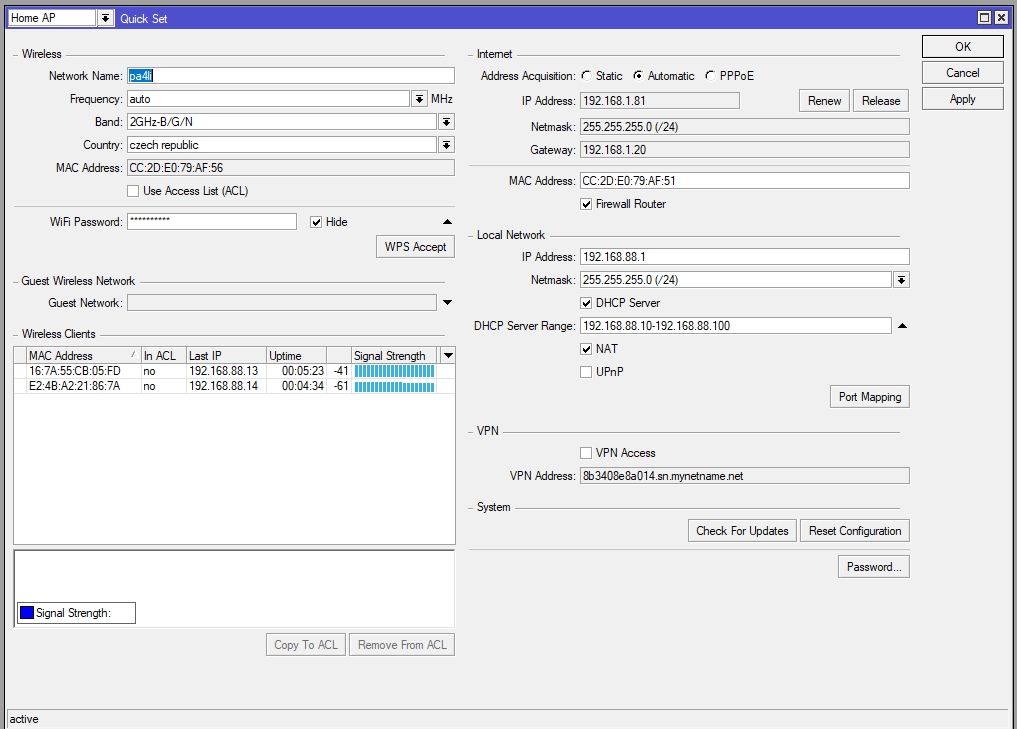Open the Home AP mode dropdown
Screen dimensions: 1017x729
[x=106, y=18]
